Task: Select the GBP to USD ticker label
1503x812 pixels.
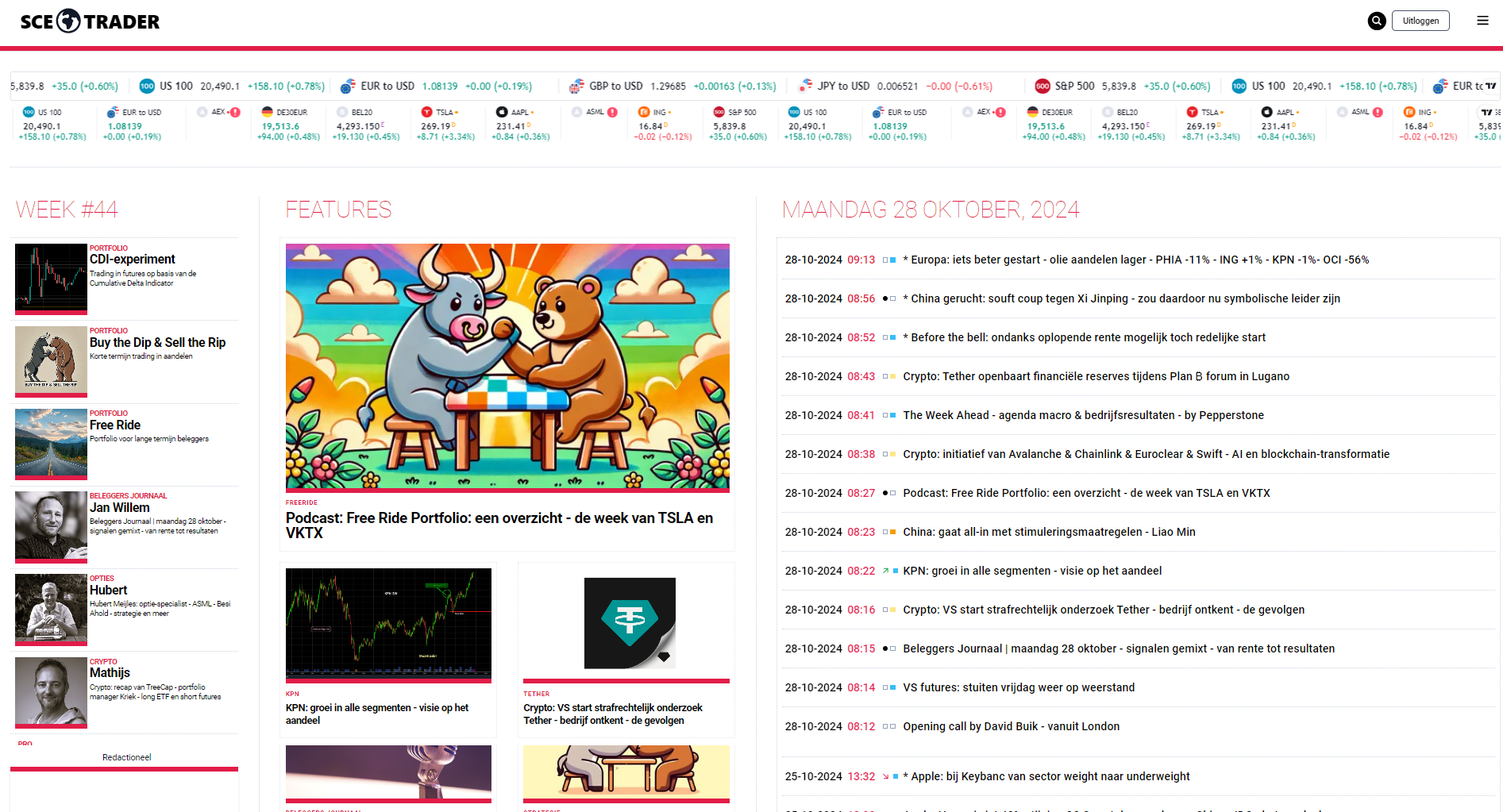Action: [x=616, y=86]
